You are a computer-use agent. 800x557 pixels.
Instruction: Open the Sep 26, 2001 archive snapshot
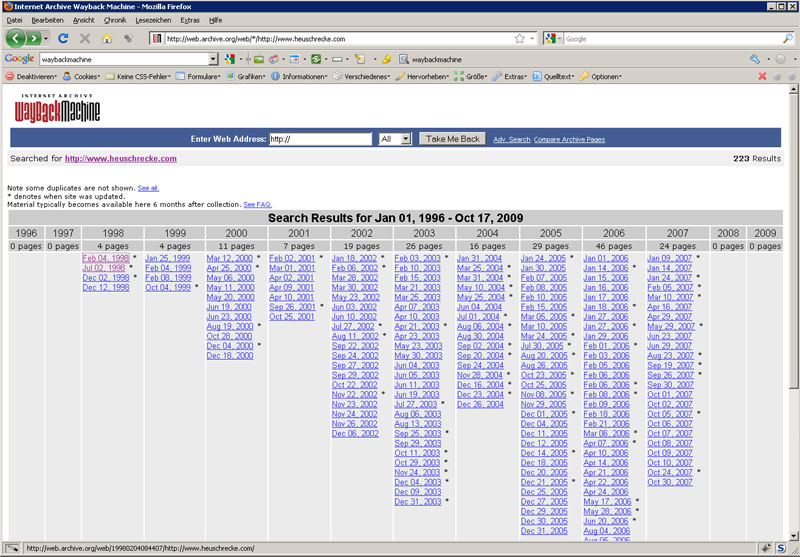pyautogui.click(x=292, y=307)
